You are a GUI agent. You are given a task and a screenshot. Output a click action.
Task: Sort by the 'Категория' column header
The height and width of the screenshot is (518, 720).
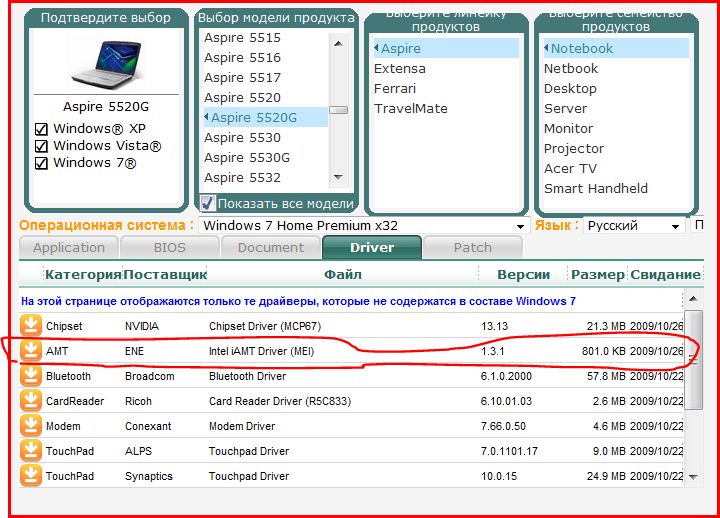coord(83,275)
